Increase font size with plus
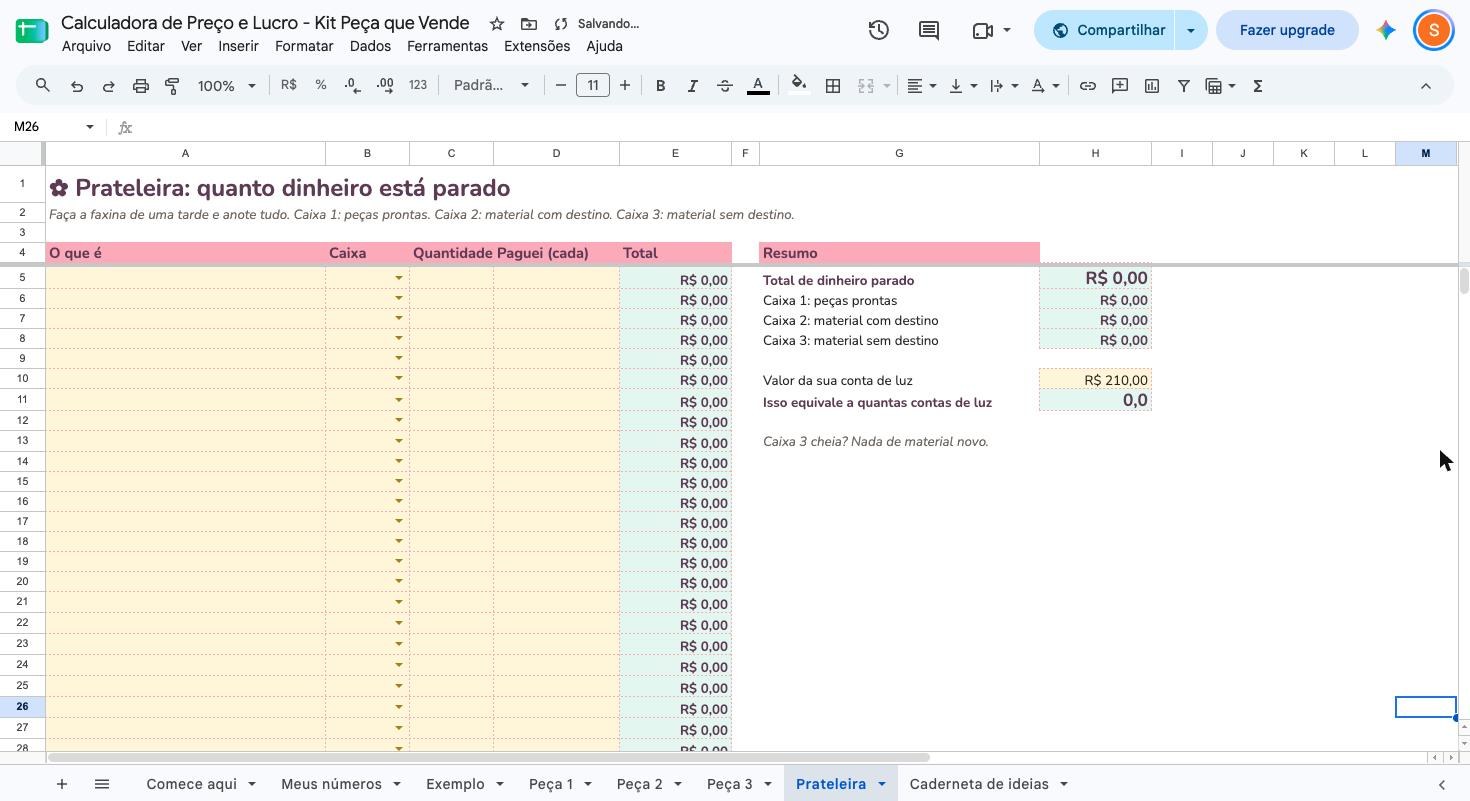The width and height of the screenshot is (1470, 801). tap(625, 86)
